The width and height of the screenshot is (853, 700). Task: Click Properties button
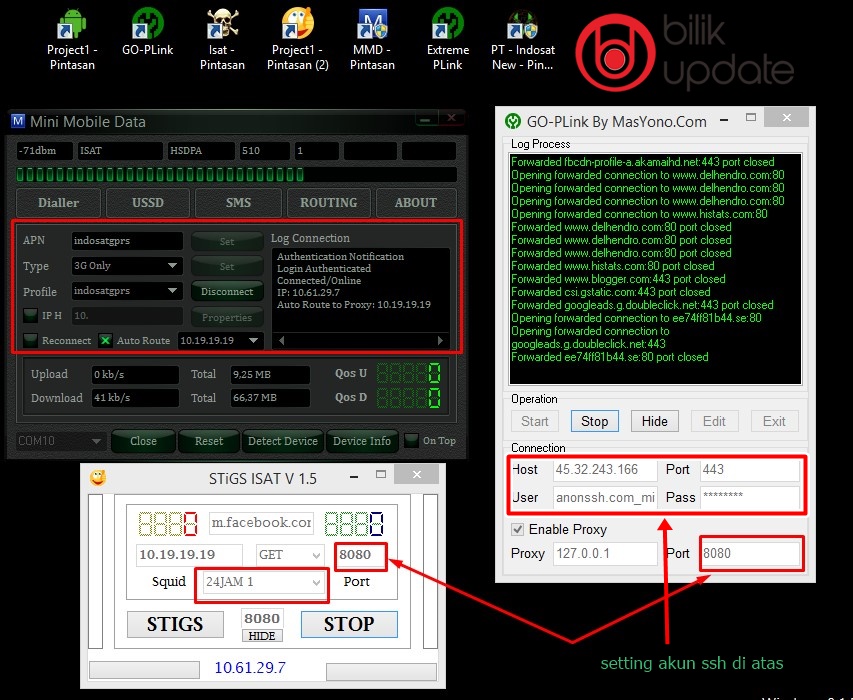227,317
